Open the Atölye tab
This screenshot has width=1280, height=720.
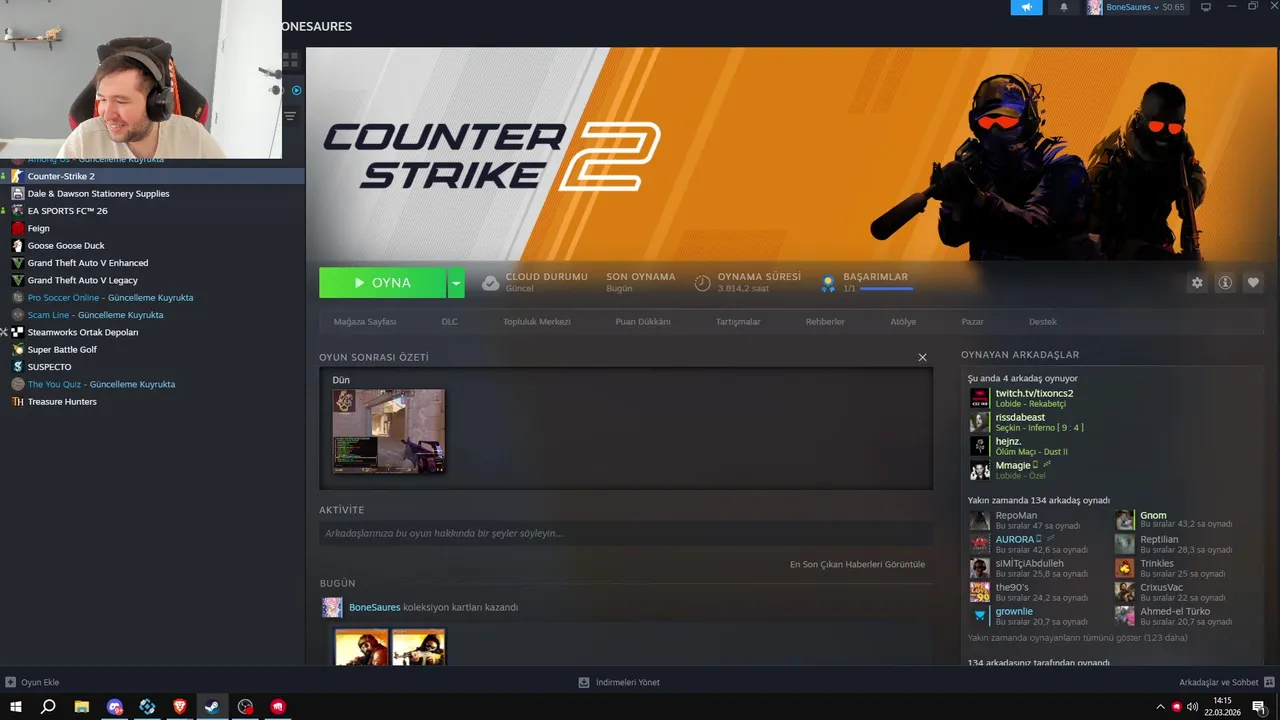pos(903,322)
